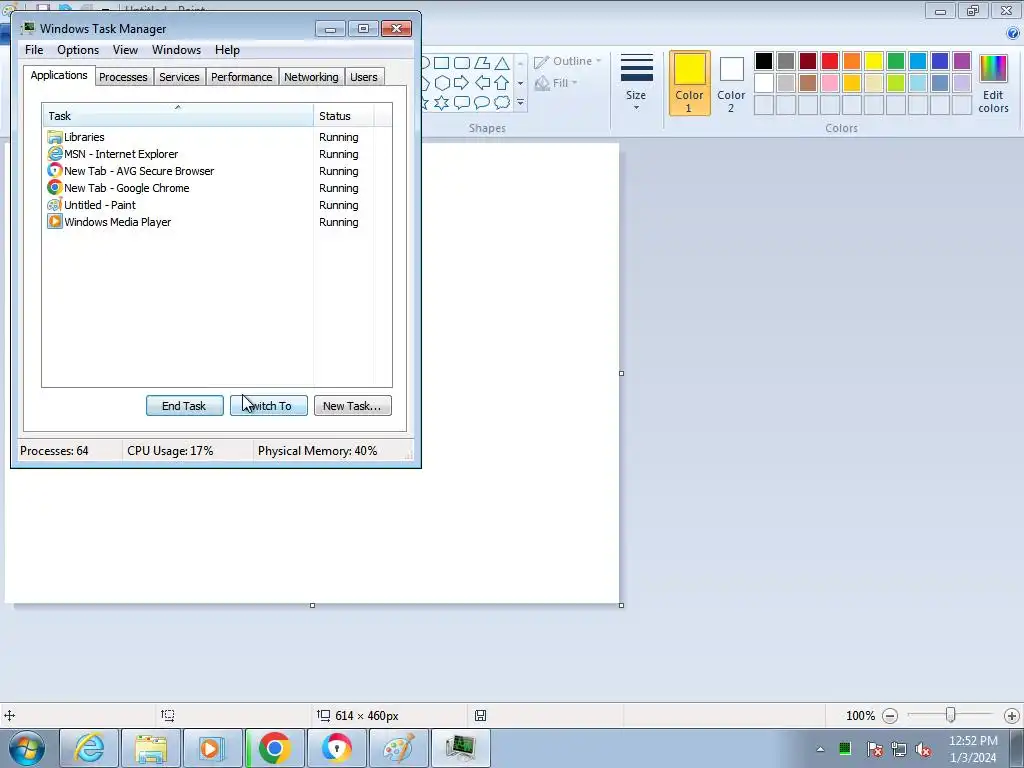Click the Paint Help question mark icon
This screenshot has height=768, width=1024.
tap(1013, 33)
